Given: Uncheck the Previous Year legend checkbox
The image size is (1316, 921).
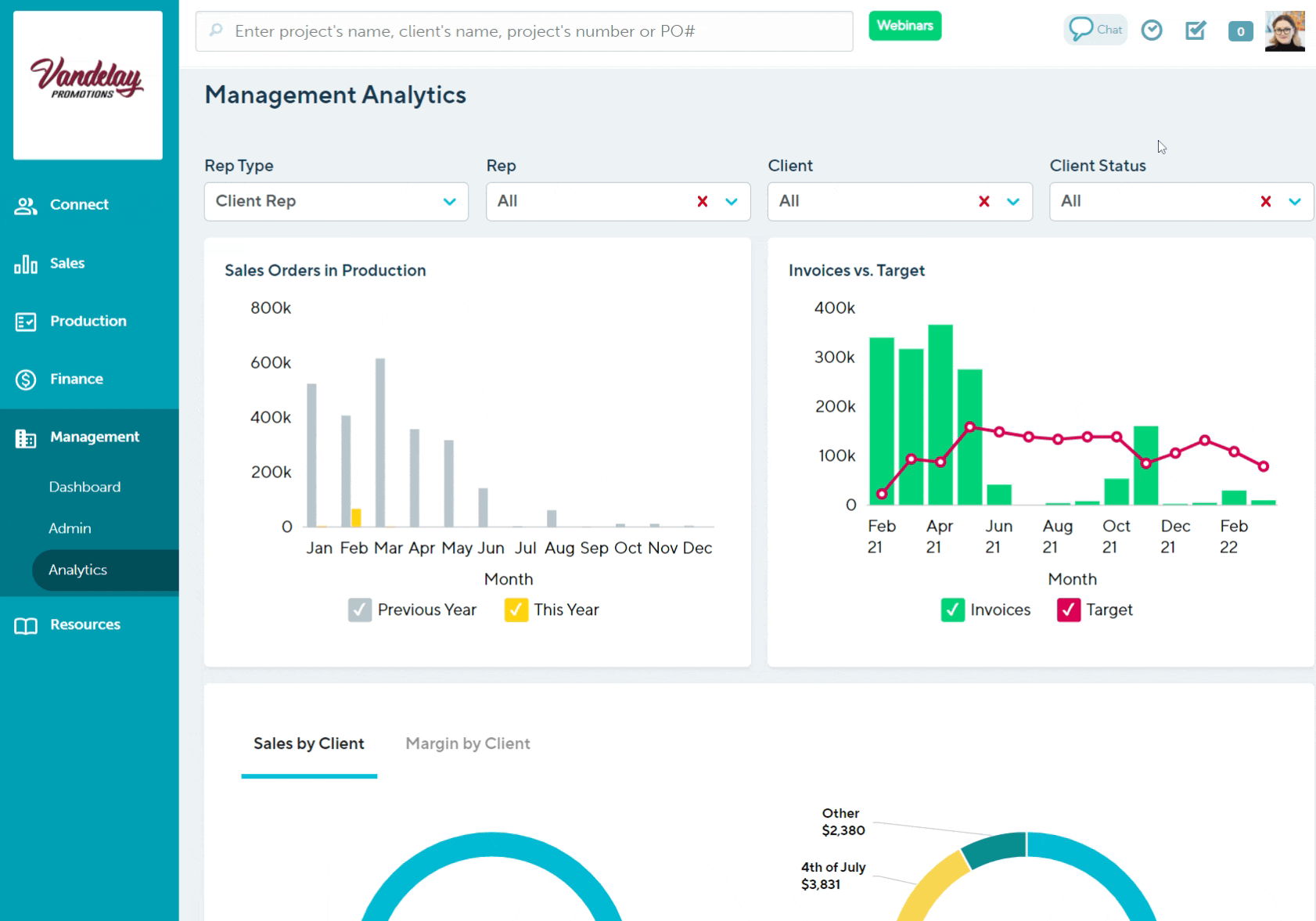Looking at the screenshot, I should 360,610.
